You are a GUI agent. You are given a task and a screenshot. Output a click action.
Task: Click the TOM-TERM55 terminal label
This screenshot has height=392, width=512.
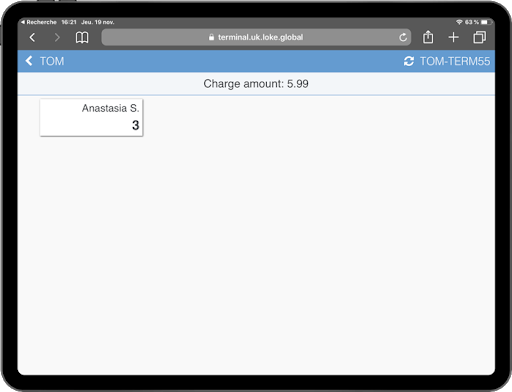455,61
